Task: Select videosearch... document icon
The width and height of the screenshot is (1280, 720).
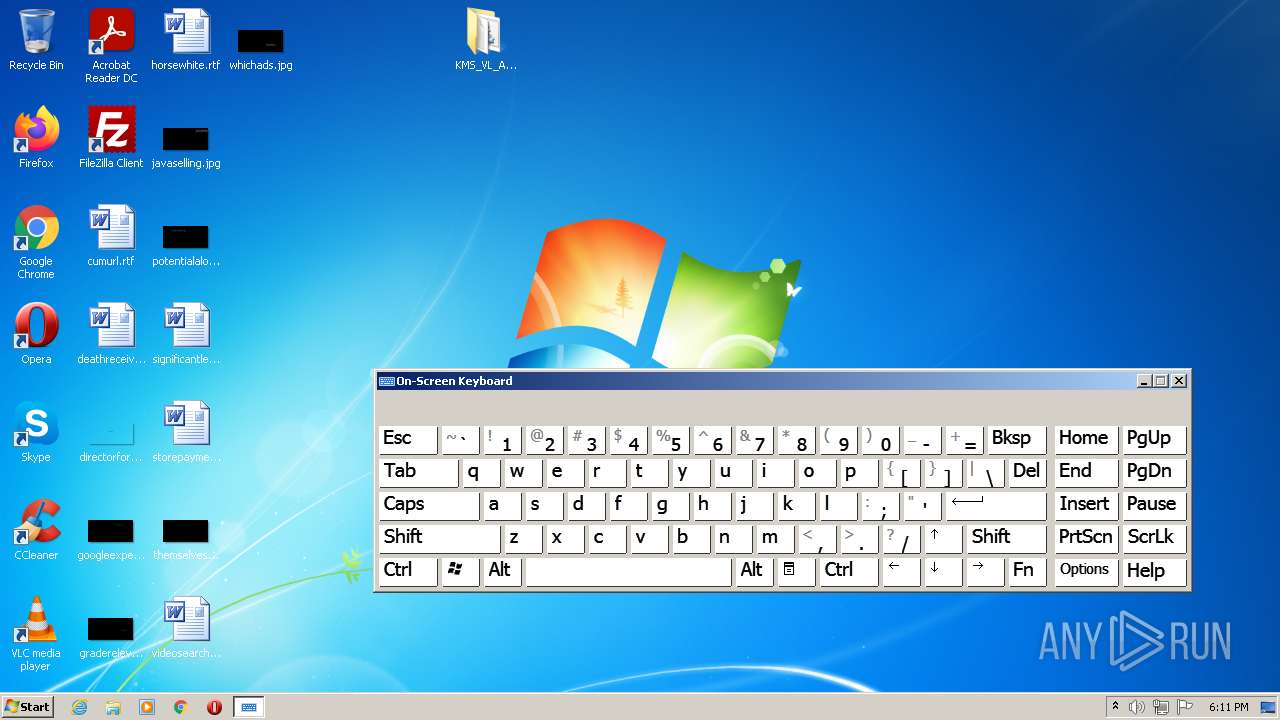Action: click(186, 628)
